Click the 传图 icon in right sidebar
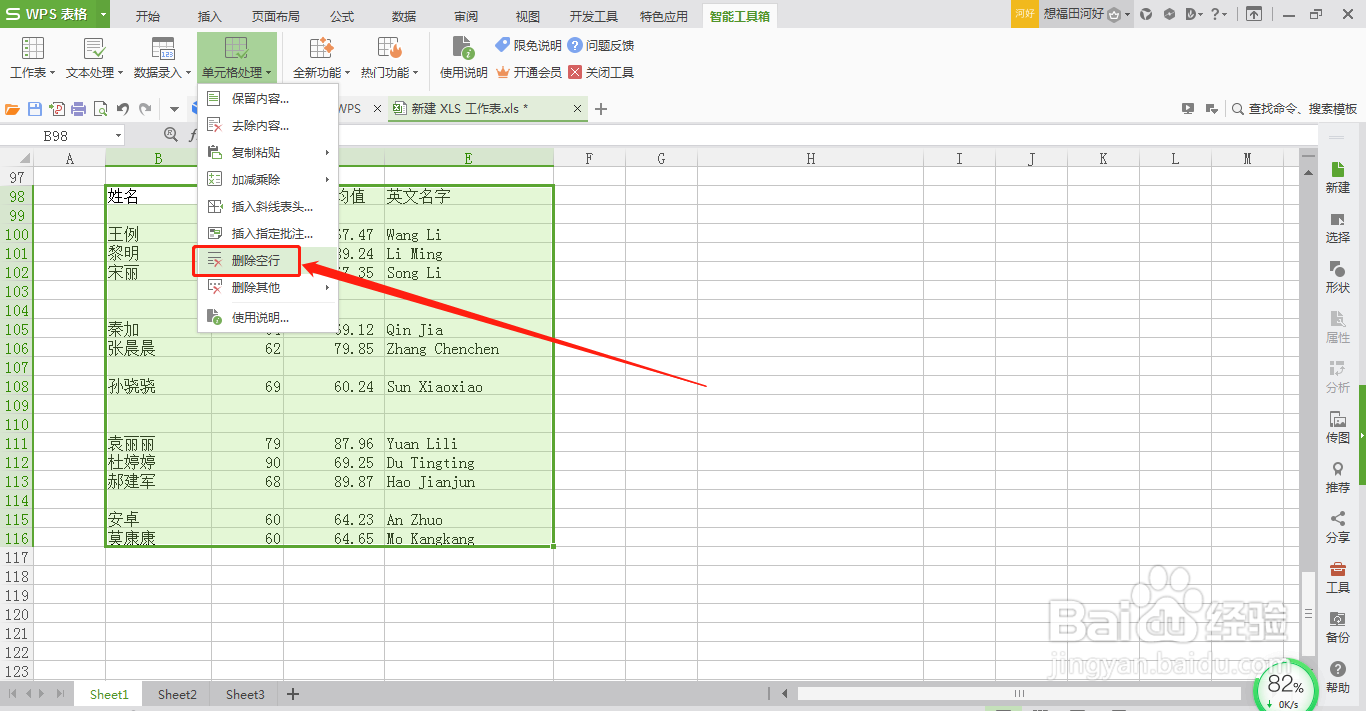The height and width of the screenshot is (711, 1366). [1338, 428]
